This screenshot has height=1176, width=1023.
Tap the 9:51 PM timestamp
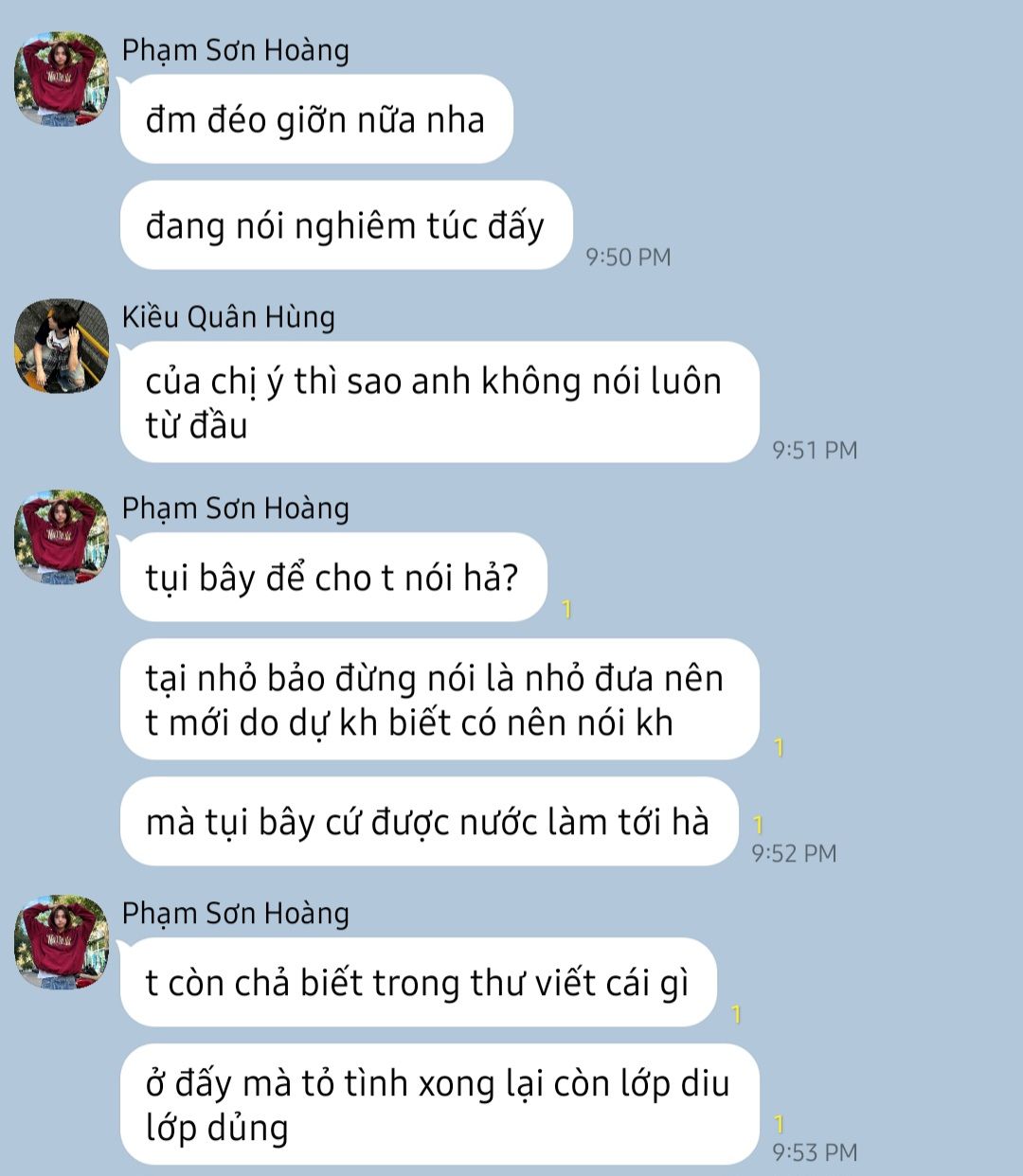tap(815, 450)
